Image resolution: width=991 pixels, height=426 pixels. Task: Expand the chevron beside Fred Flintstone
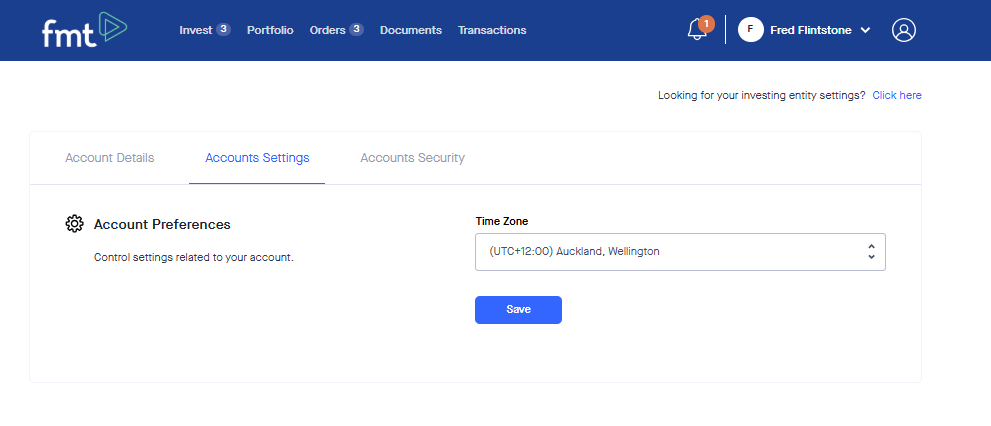pyautogui.click(x=865, y=30)
